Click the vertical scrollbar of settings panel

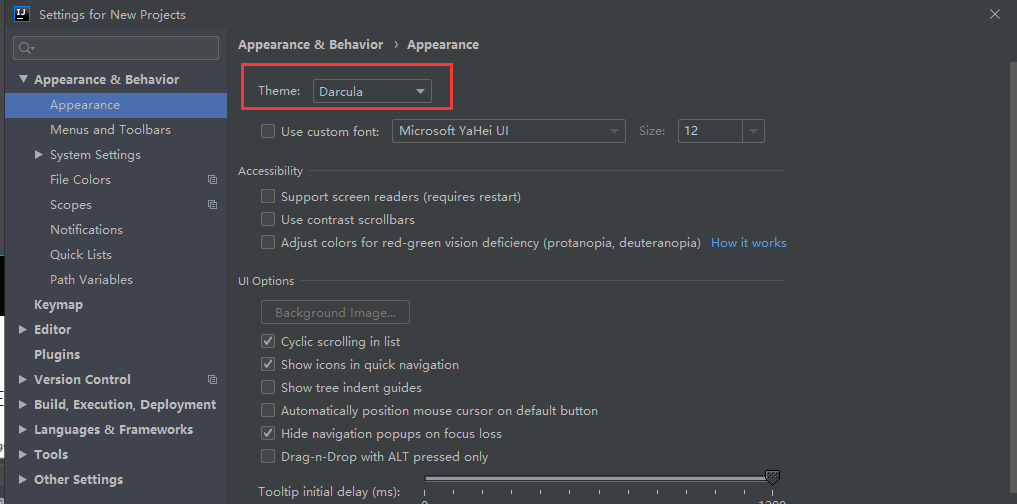click(x=1013, y=279)
